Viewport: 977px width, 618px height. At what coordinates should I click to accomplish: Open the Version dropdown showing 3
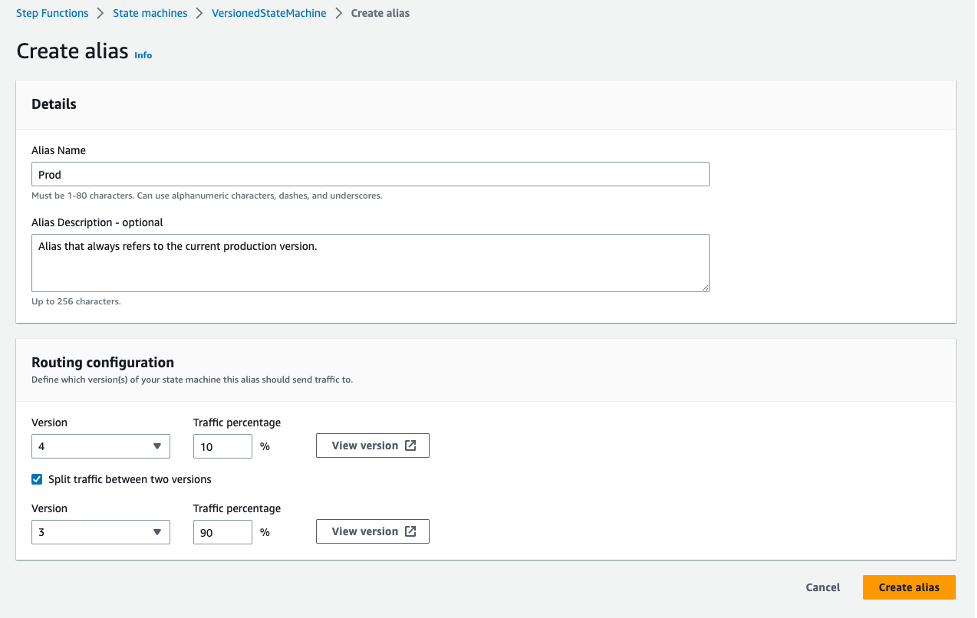(100, 533)
